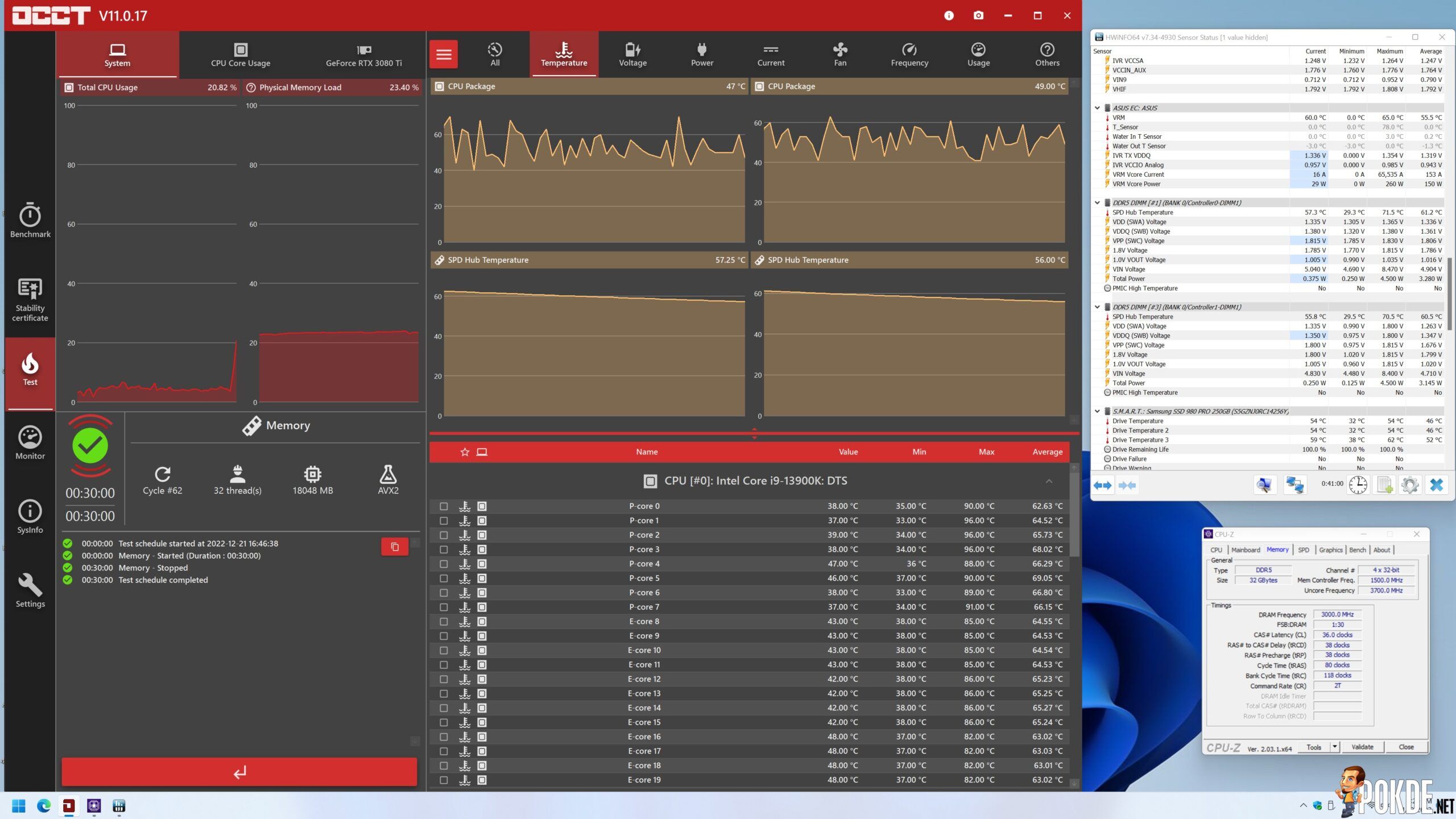Sort table by Name column header
This screenshot has width=1456, height=819.
point(647,452)
